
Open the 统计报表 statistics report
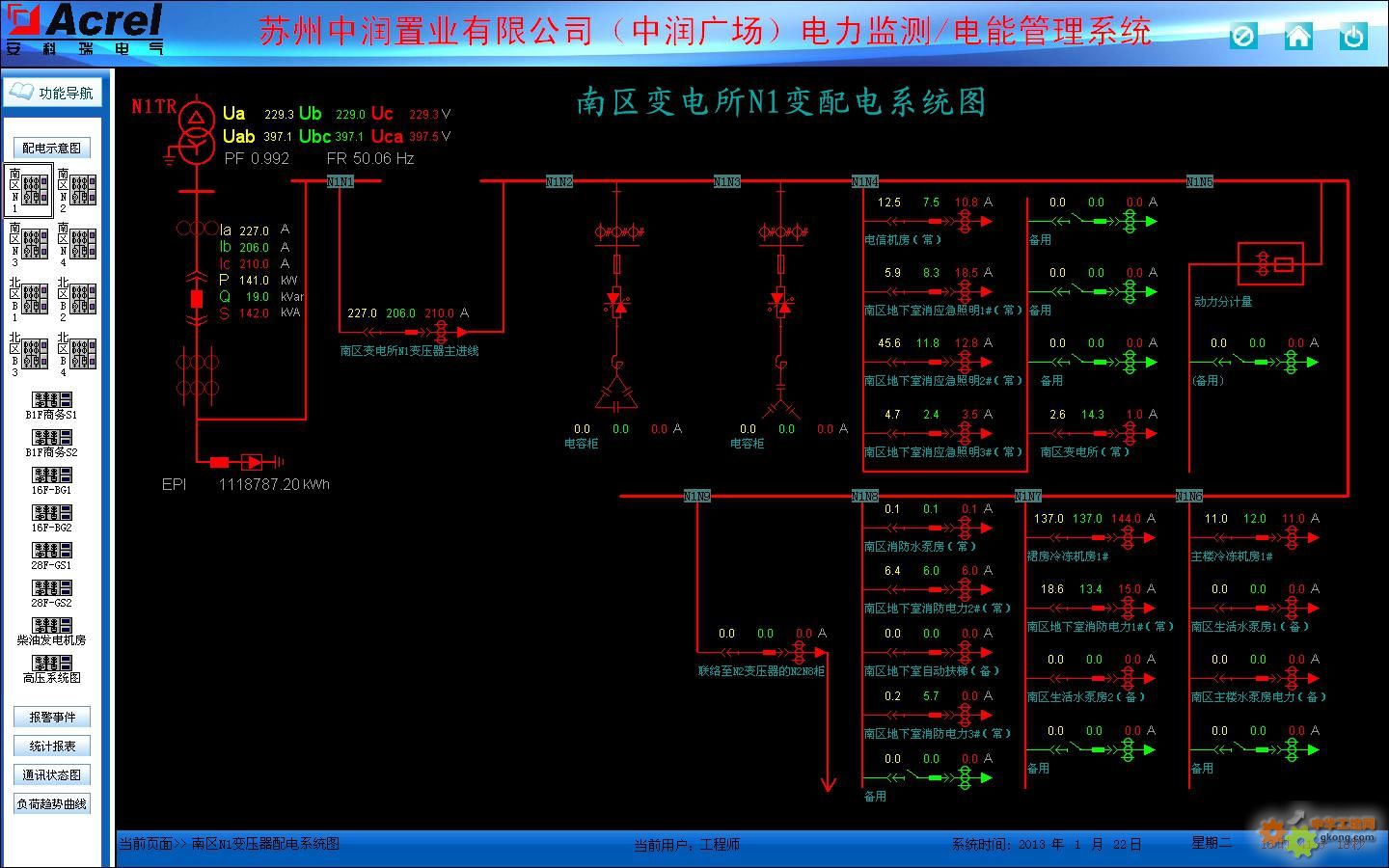pos(52,746)
